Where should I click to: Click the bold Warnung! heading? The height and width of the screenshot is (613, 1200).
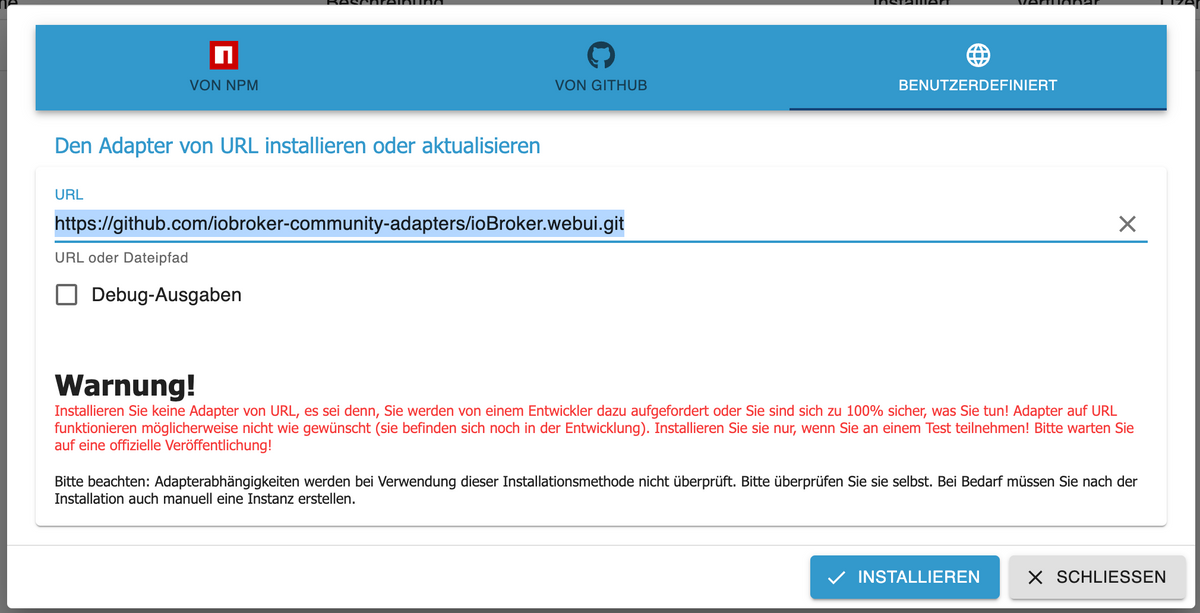tap(125, 385)
